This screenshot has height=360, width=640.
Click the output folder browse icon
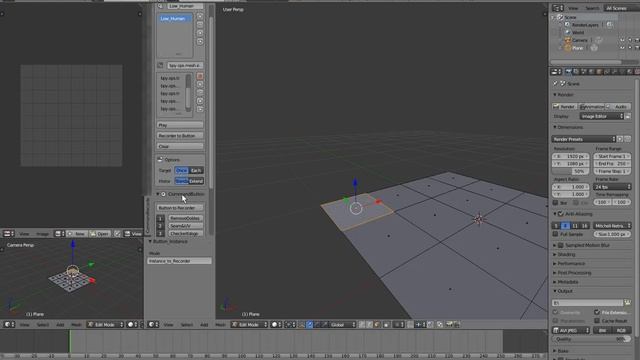627,303
